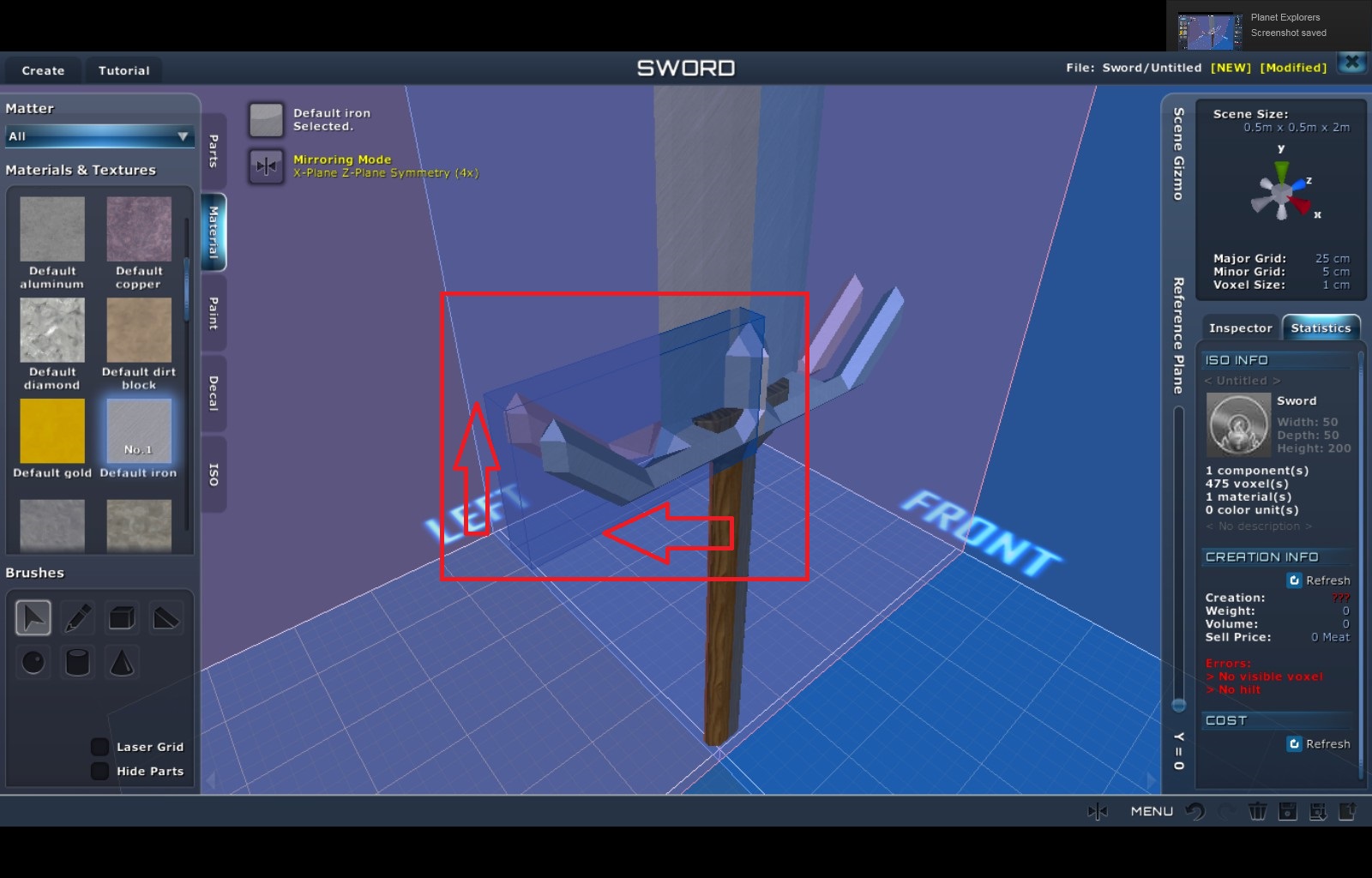Close the Sword editor window
Screen dimensions: 1372x878
coord(1352,63)
